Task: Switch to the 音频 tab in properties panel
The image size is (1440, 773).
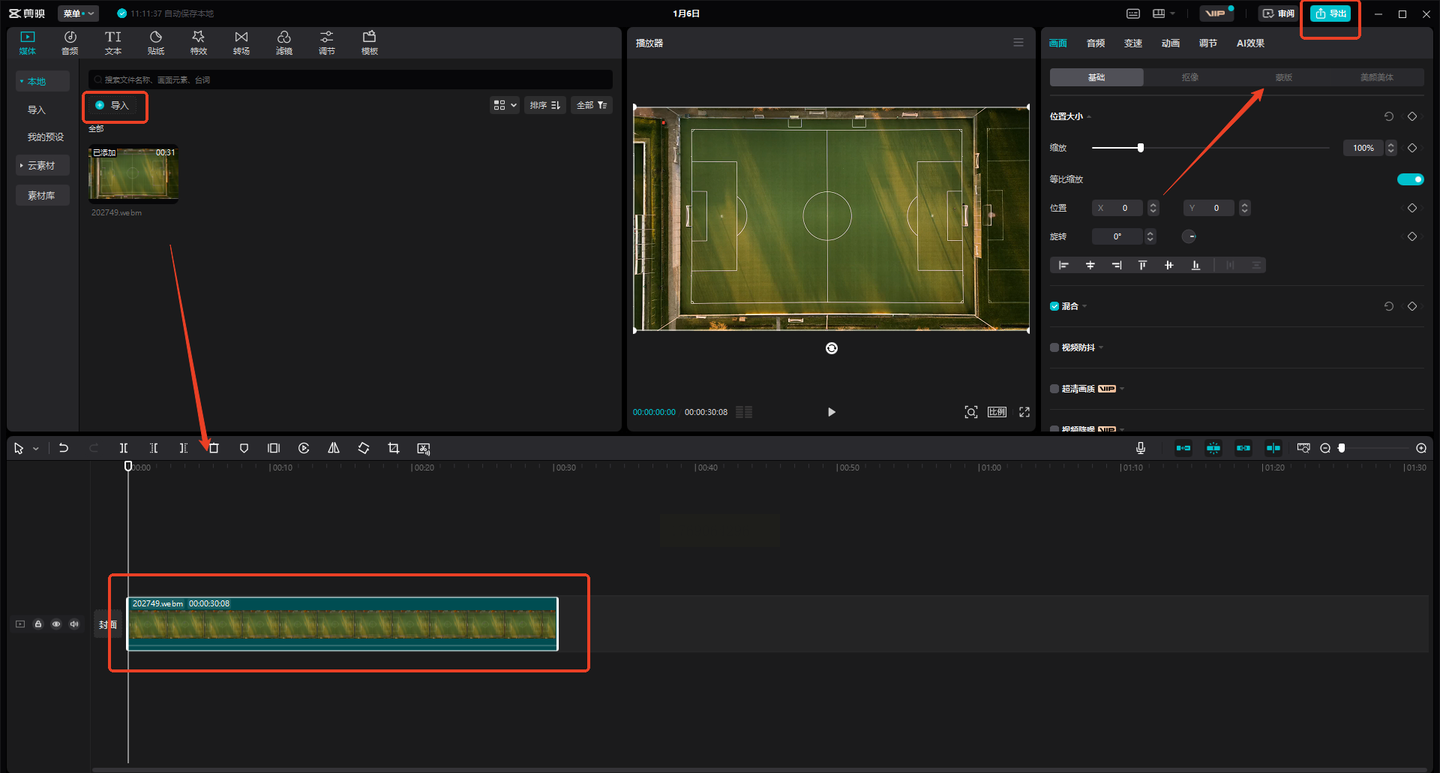Action: pos(1096,43)
